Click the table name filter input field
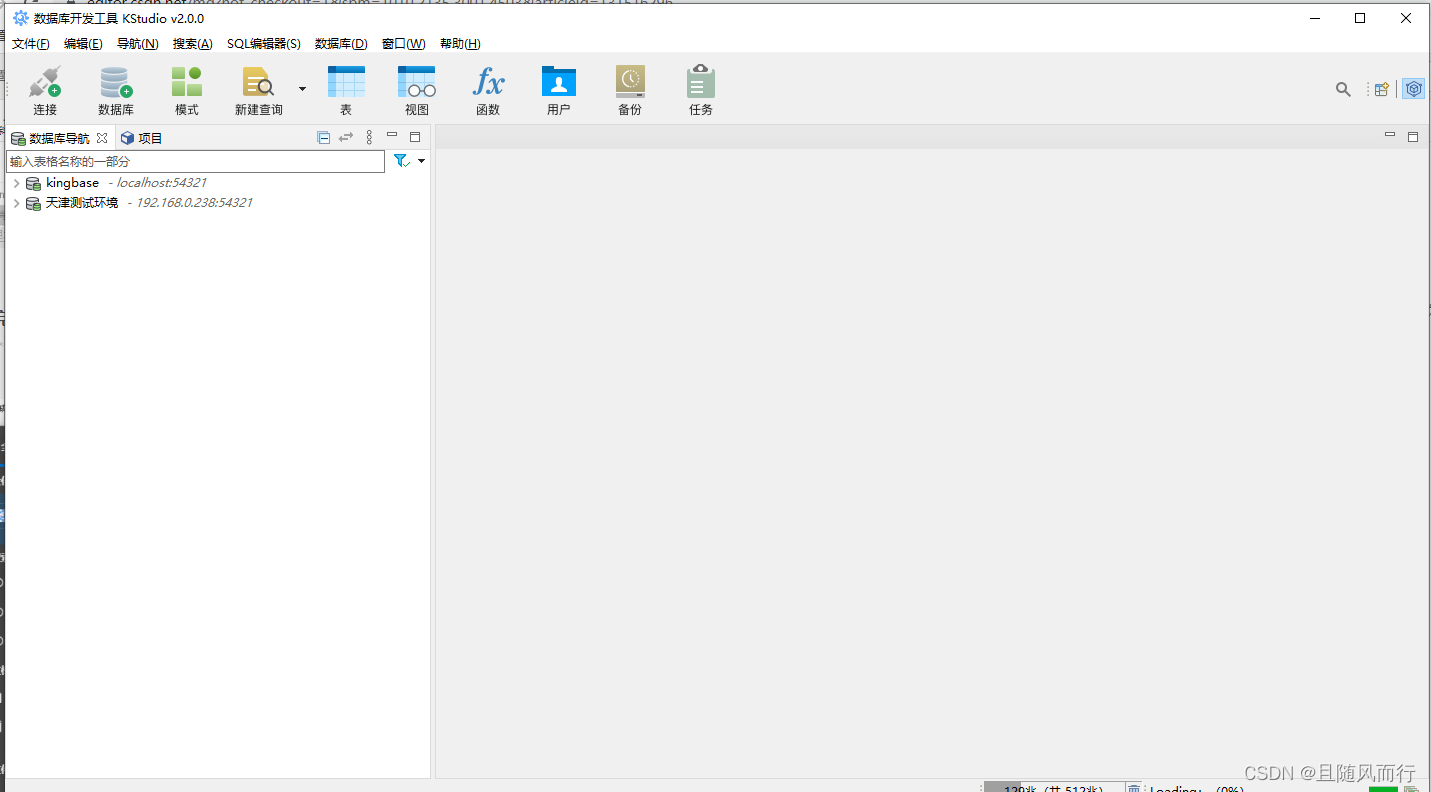Viewport: 1431px width, 792px height. tap(195, 161)
